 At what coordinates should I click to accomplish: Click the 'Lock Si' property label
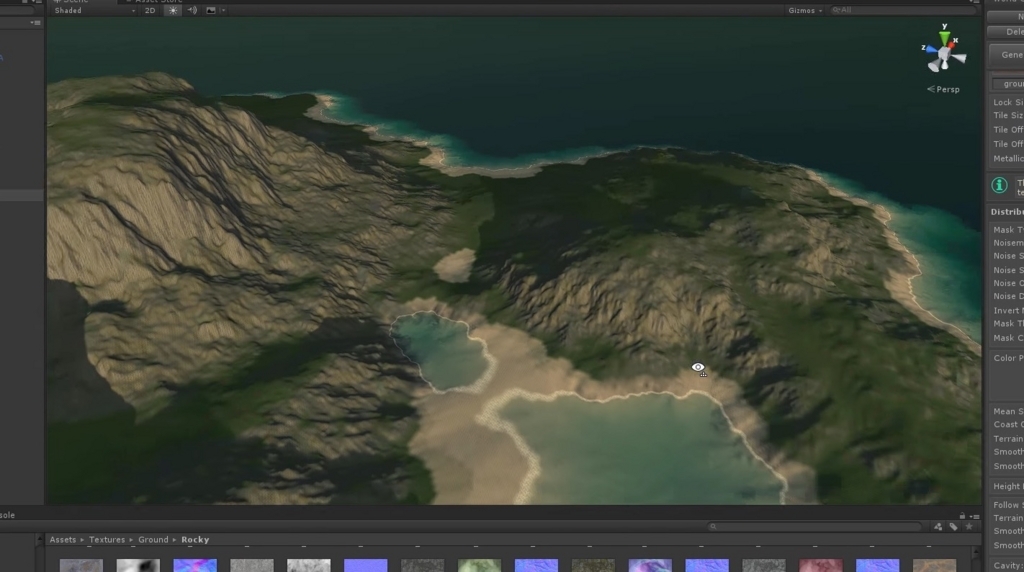(x=1008, y=103)
